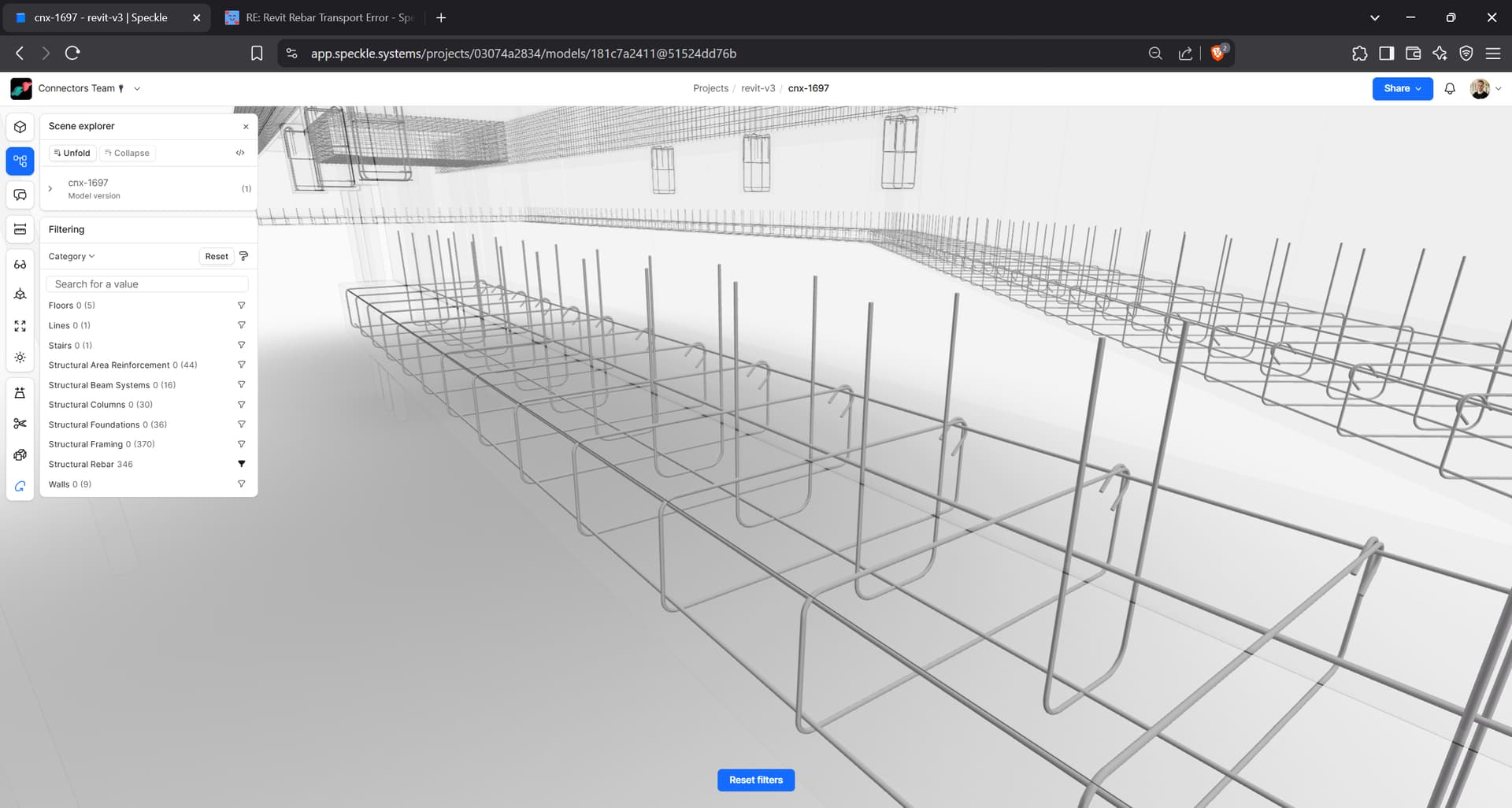
Task: Open the Category property dropdown
Action: (x=72, y=257)
